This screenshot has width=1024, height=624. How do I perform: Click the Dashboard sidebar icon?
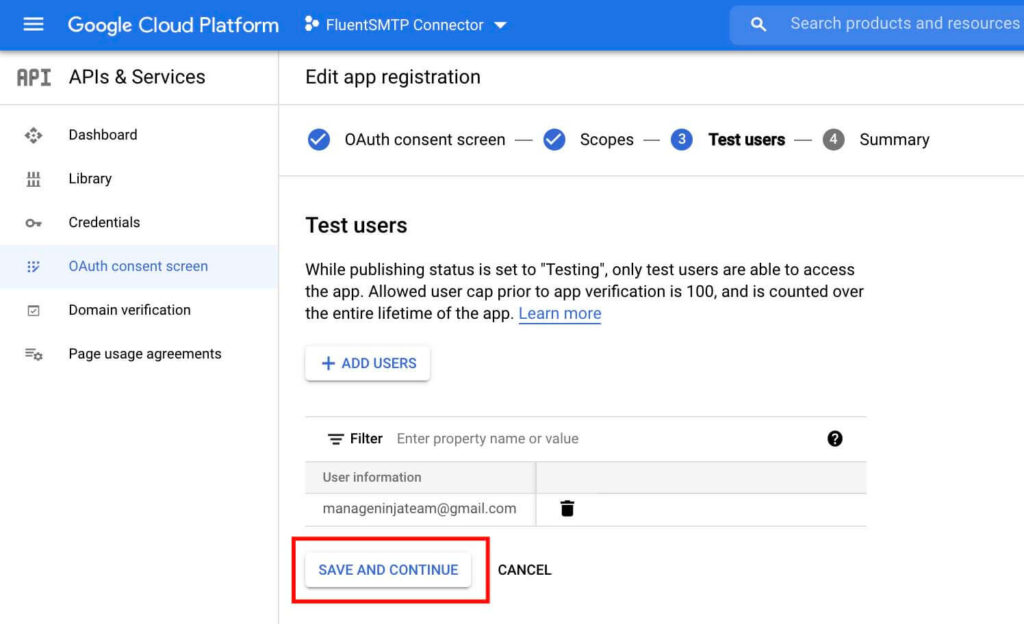click(33, 135)
